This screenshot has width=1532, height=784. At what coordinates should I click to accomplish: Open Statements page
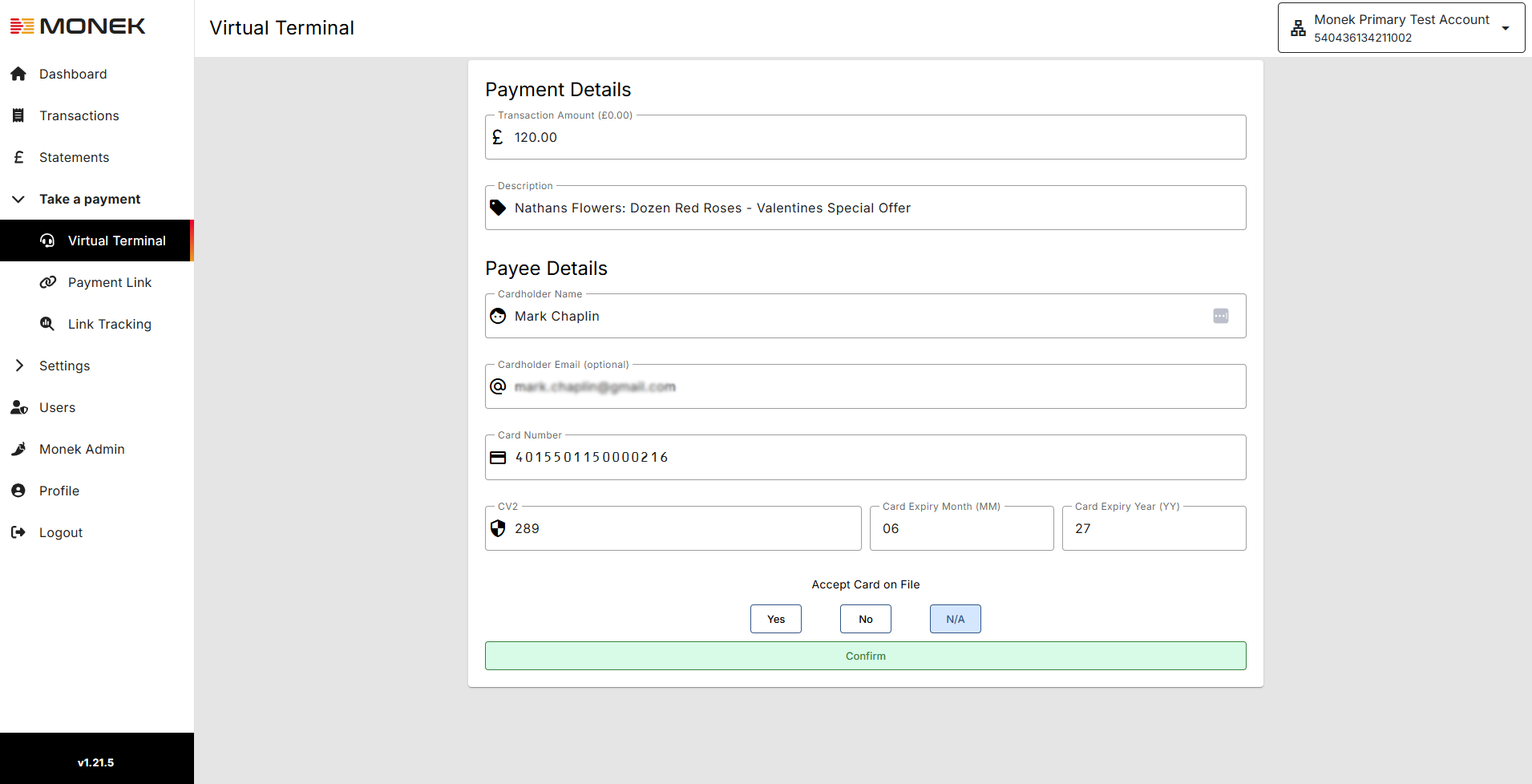(x=97, y=157)
